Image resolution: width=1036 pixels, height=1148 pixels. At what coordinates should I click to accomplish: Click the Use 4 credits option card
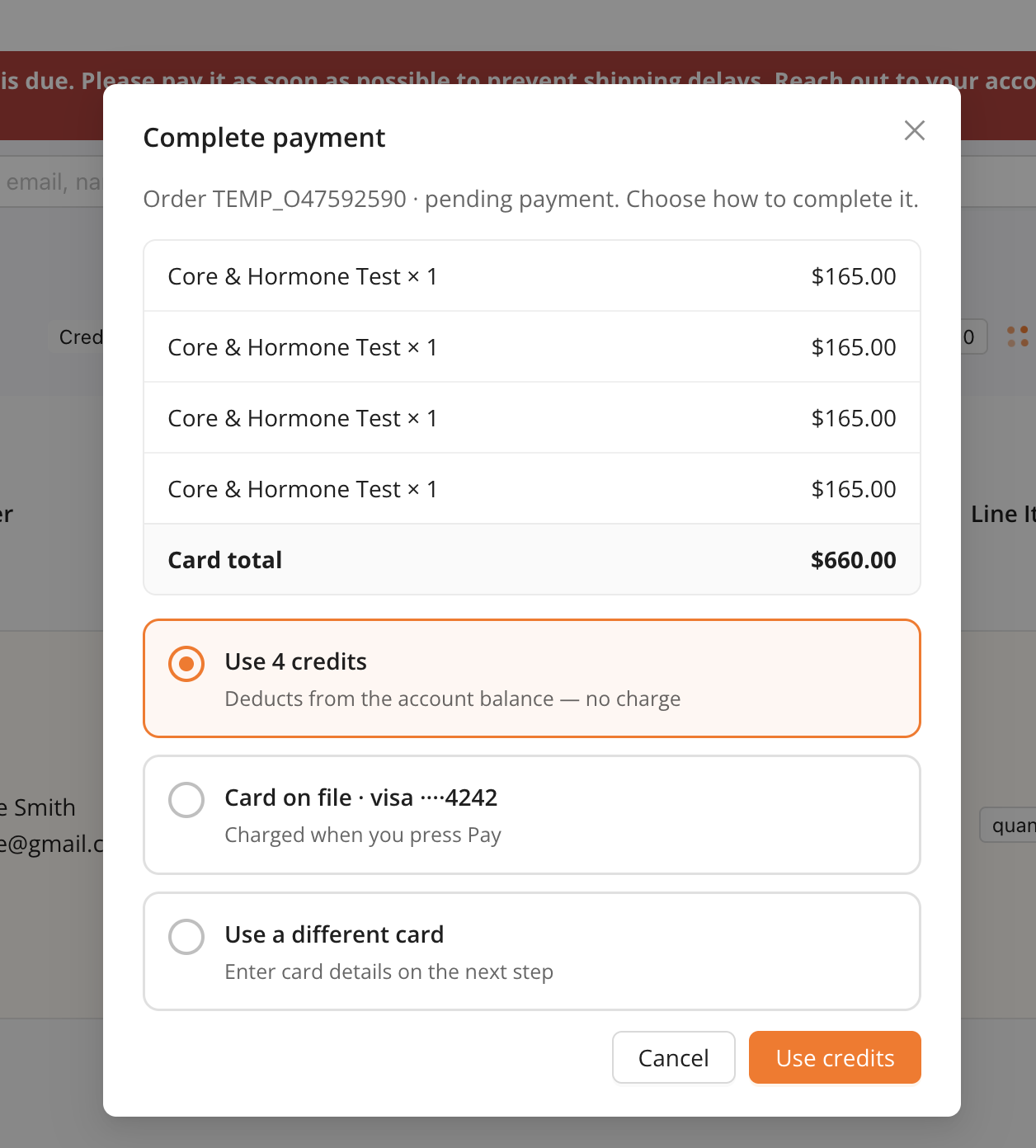[532, 678]
